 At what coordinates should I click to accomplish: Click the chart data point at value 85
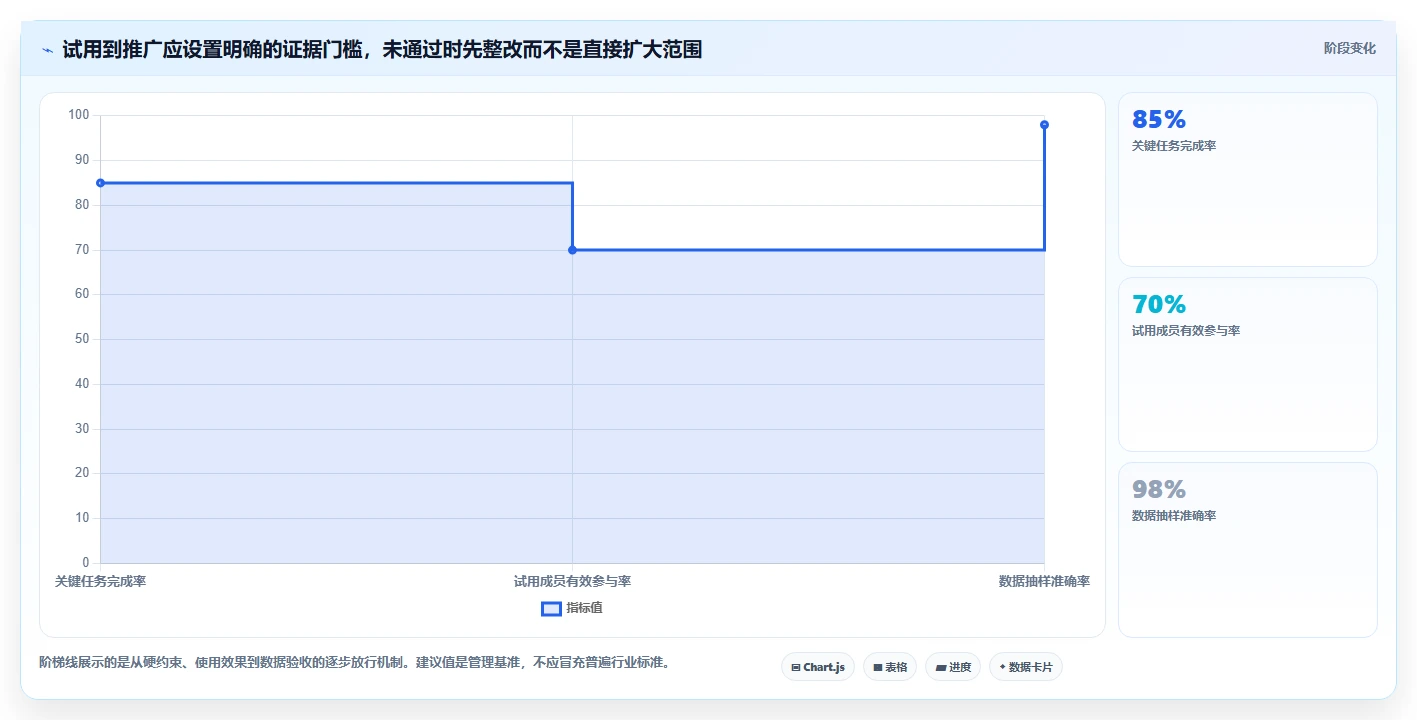(100, 183)
